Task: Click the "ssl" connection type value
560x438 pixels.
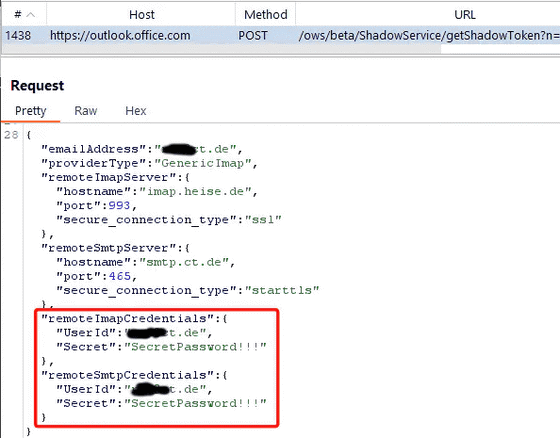Action: (263, 220)
